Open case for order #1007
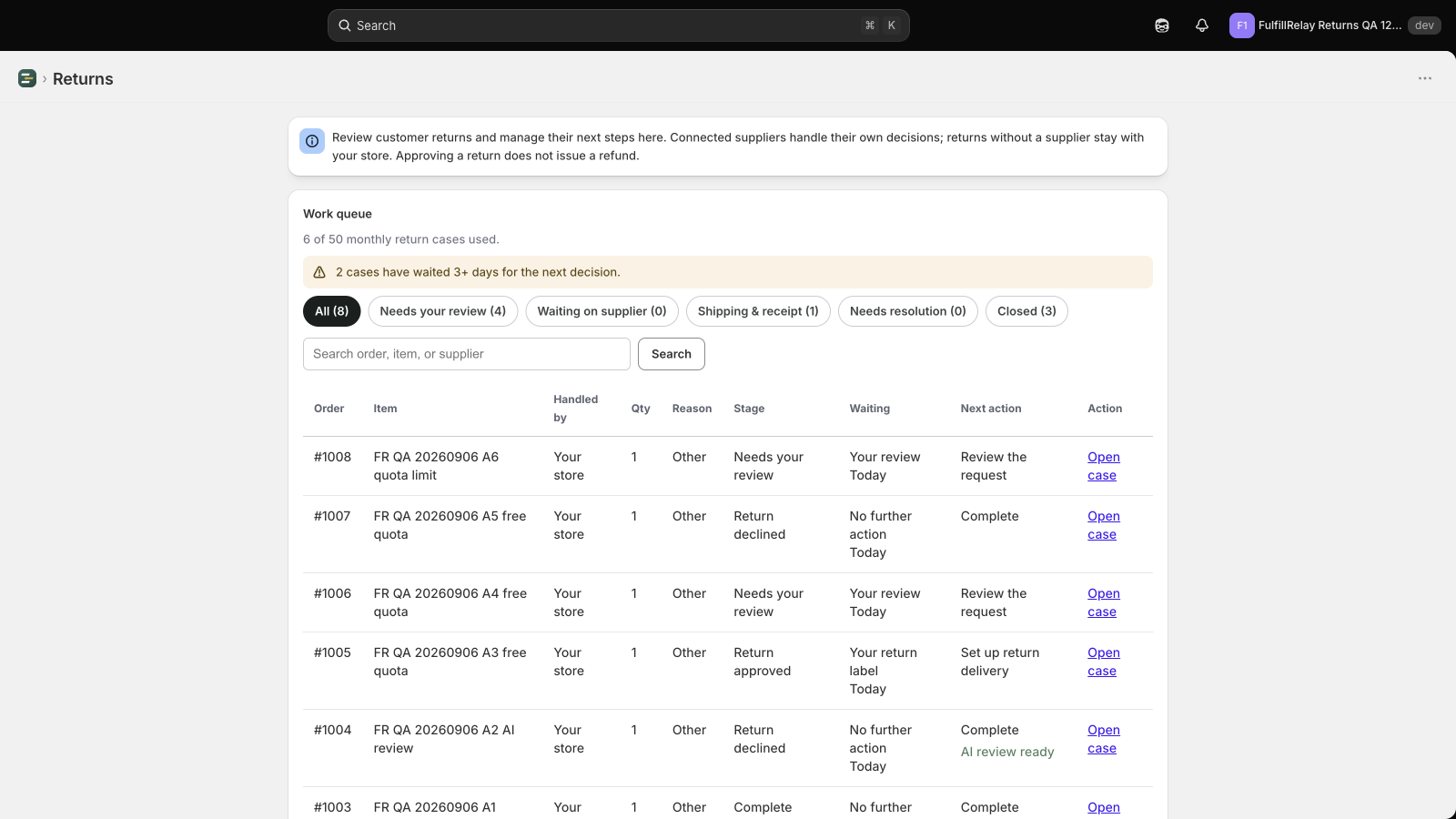The image size is (1456, 819). point(1104,525)
